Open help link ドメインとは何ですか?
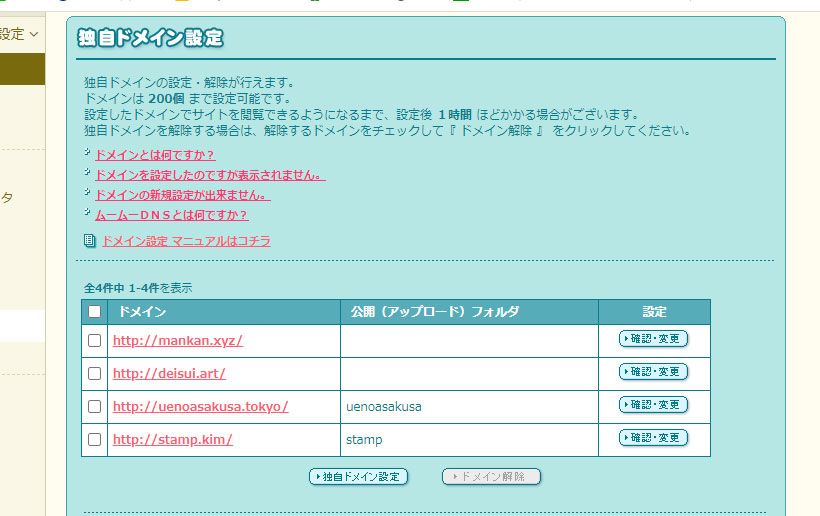Screen dimensions: 820x516 pos(155,155)
